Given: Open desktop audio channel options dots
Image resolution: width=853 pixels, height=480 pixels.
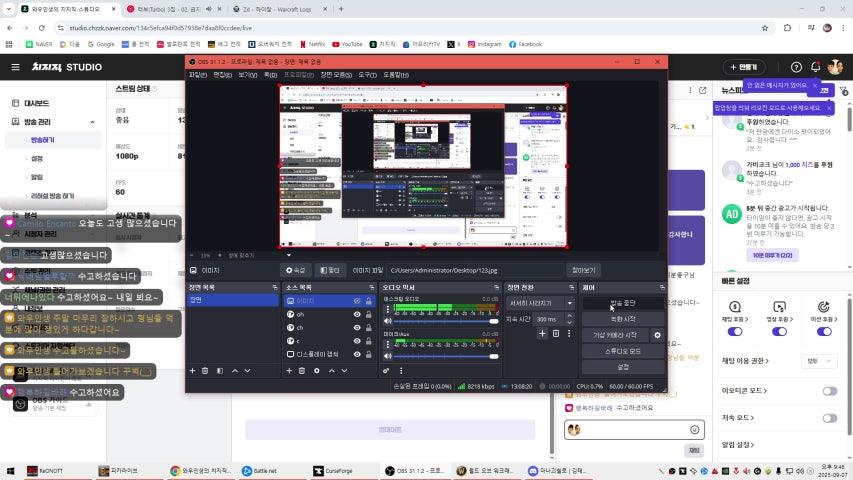Looking at the screenshot, I should [388, 309].
